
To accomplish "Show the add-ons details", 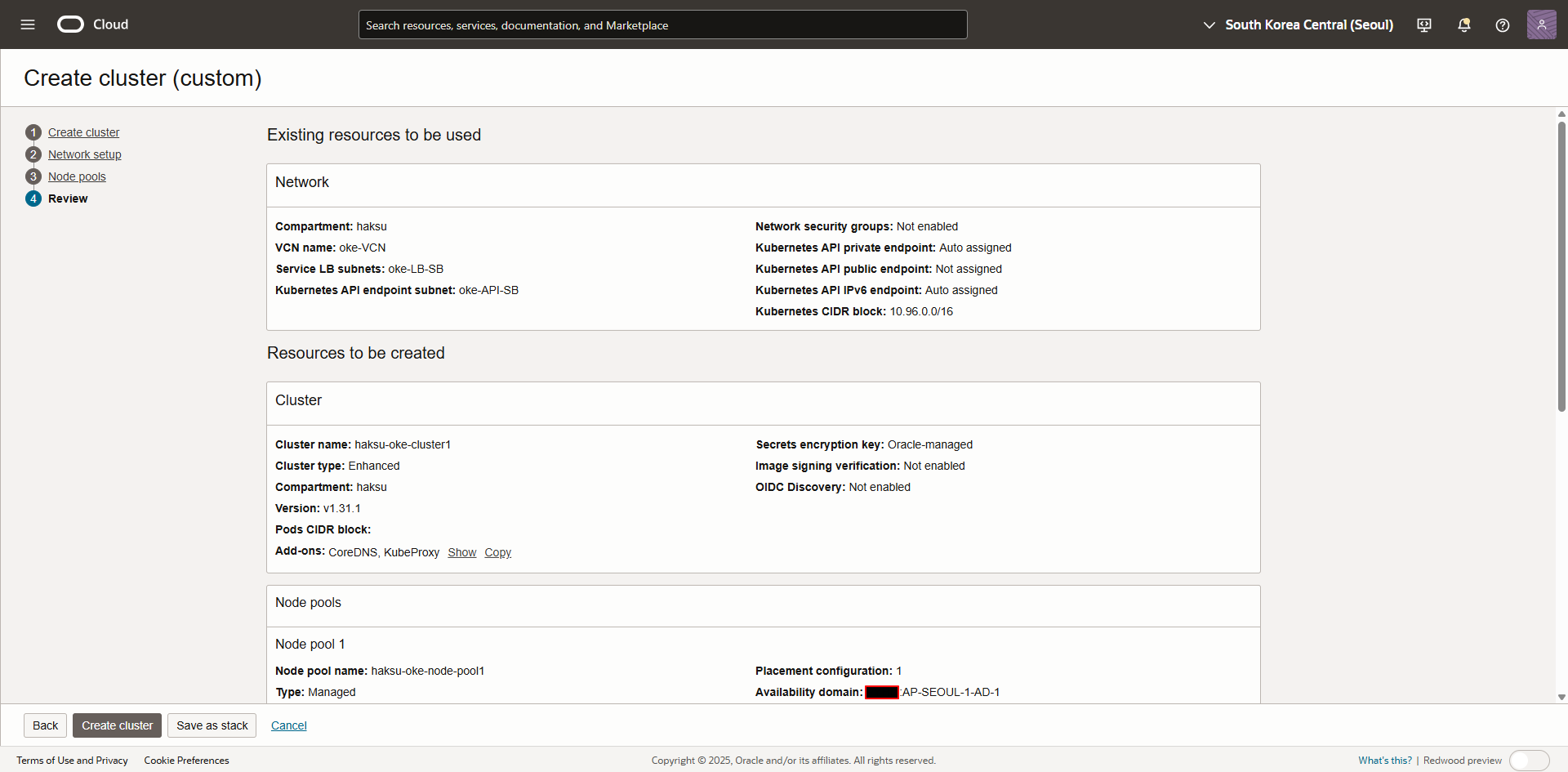I will [462, 552].
